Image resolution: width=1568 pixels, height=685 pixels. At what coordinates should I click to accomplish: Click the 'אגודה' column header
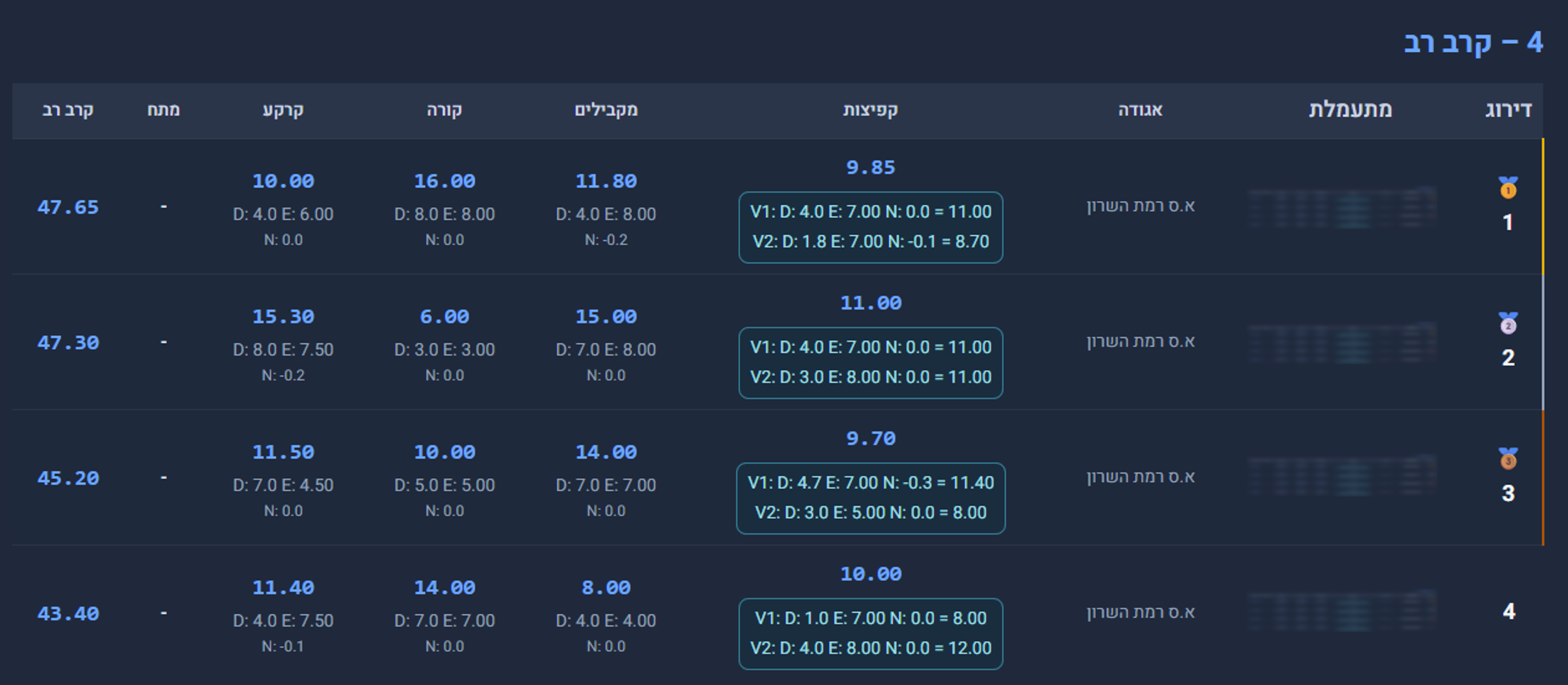point(1140,109)
